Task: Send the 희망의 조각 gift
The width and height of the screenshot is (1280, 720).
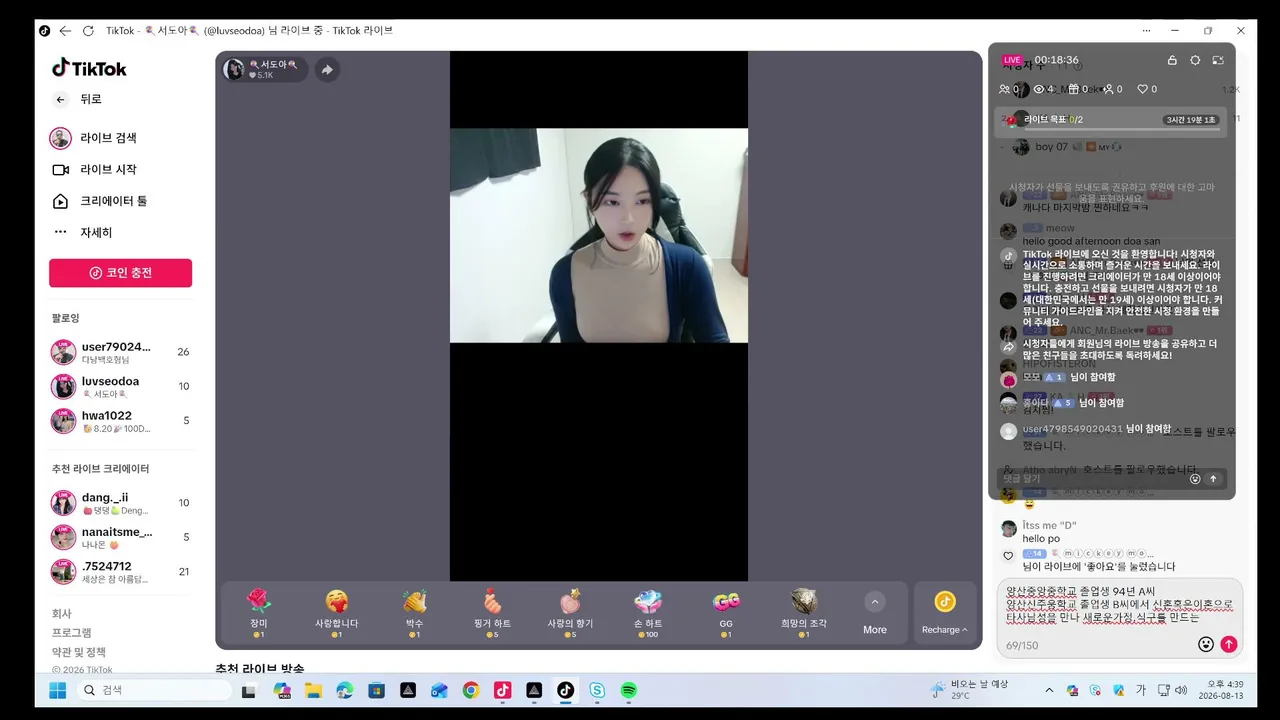Action: coord(804,612)
